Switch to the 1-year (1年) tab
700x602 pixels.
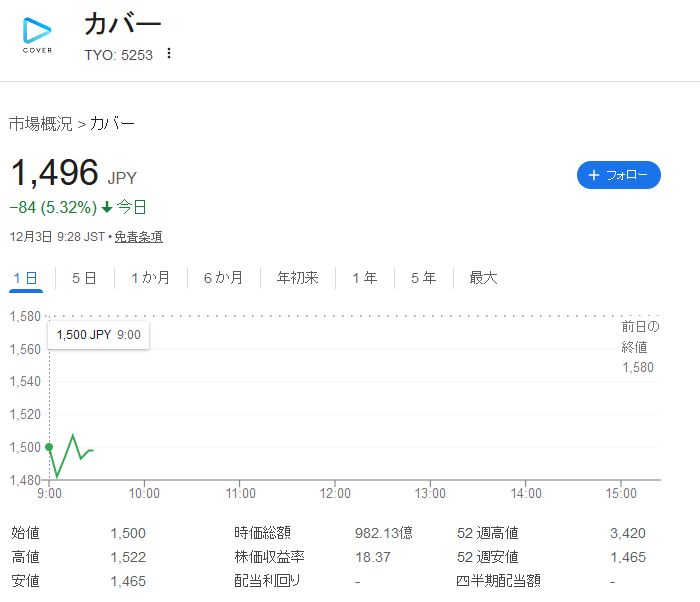click(x=364, y=278)
